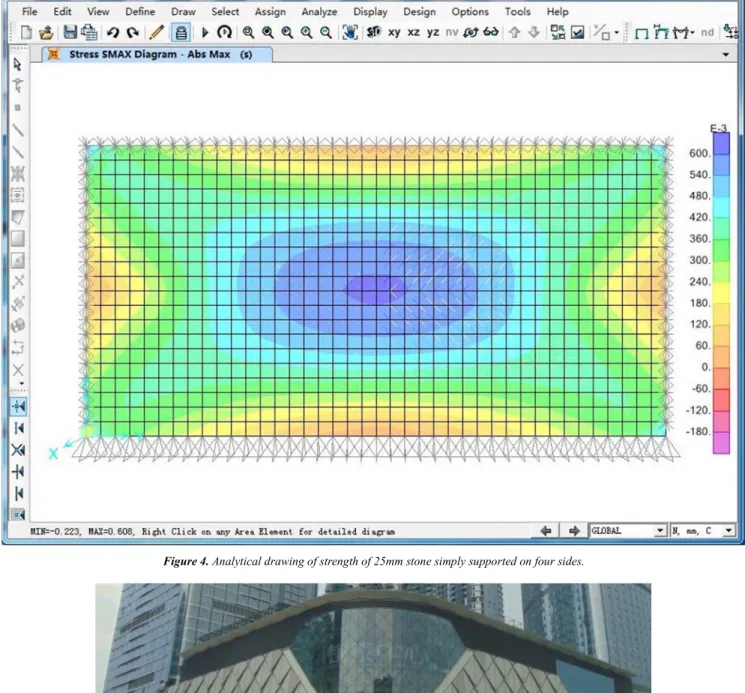The width and height of the screenshot is (745, 693).
Task: Save the model with the floppy disk icon
Action: 70,32
